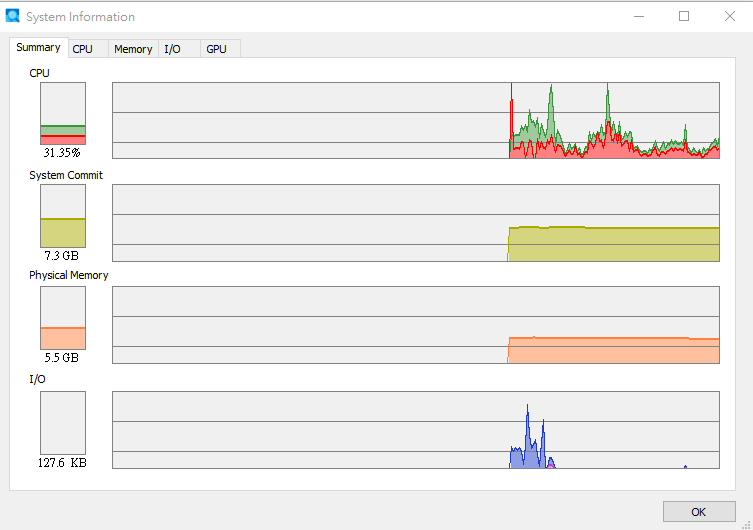Click the System Commit meter showing 7.3 GB

[63, 216]
